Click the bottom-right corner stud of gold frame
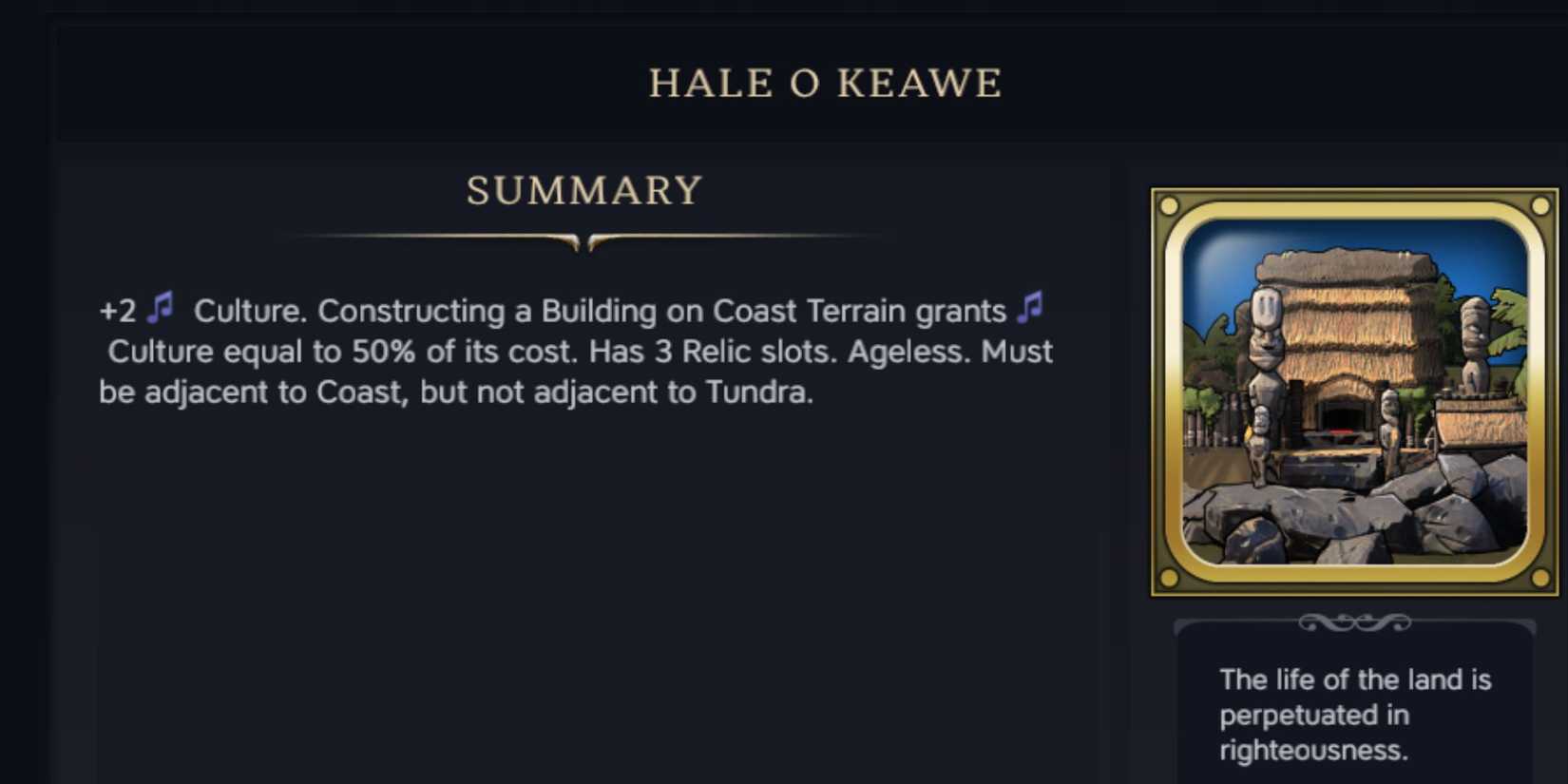The image size is (1568, 784). click(1540, 578)
